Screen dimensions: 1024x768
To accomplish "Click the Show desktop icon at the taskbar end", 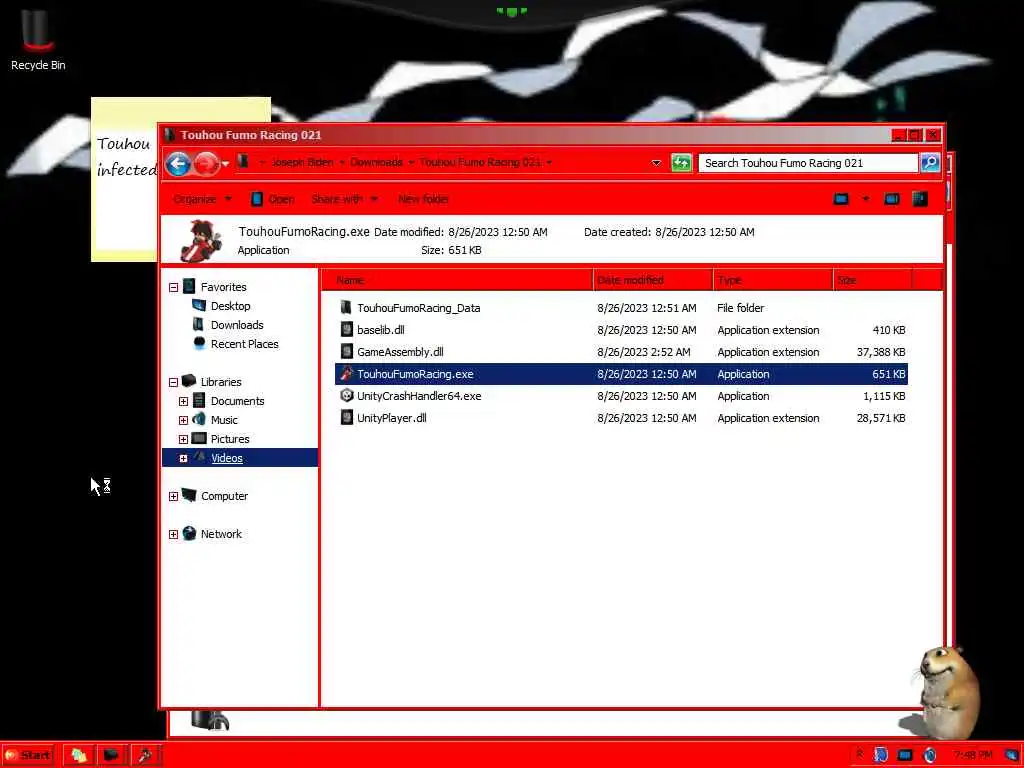I will (1012, 756).
